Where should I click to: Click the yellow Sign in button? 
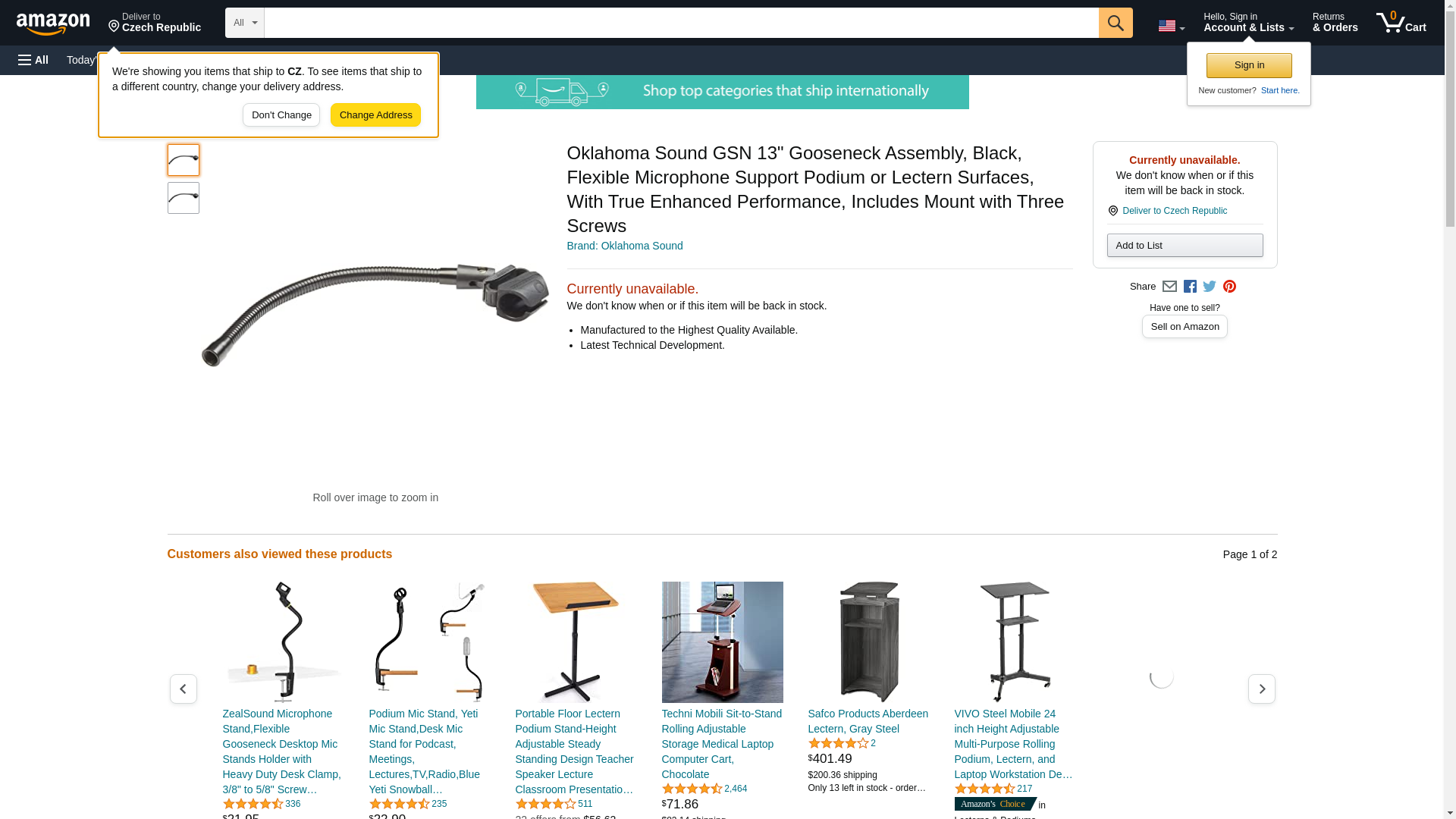1249,65
